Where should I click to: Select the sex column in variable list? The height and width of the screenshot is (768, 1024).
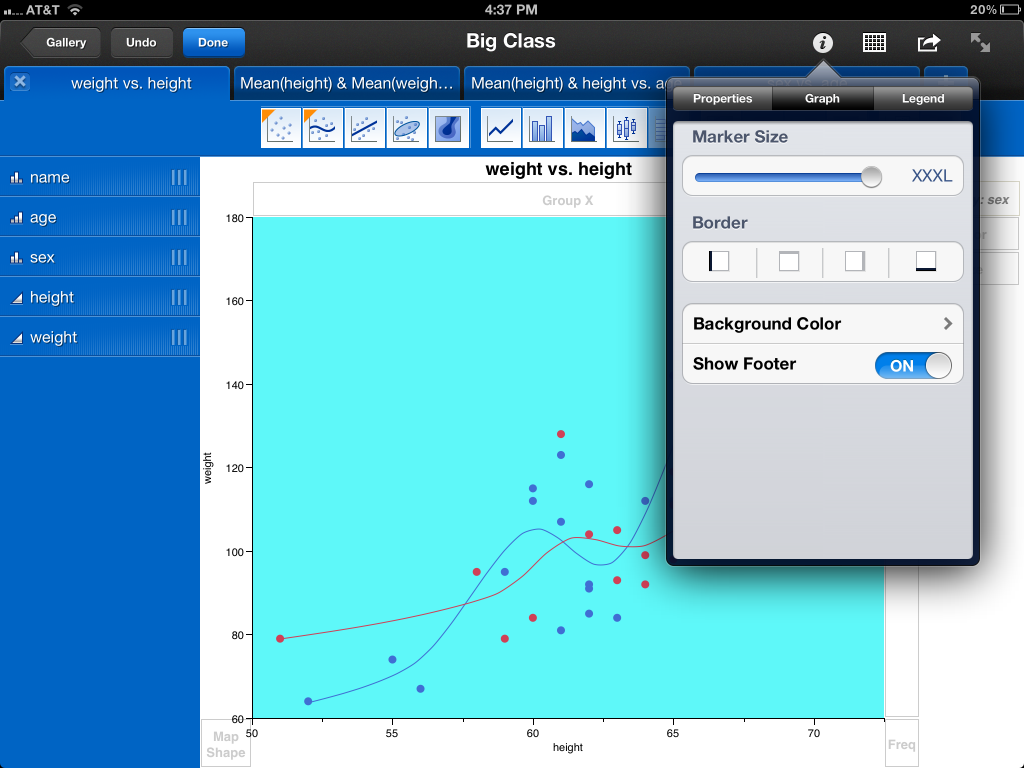(100, 257)
